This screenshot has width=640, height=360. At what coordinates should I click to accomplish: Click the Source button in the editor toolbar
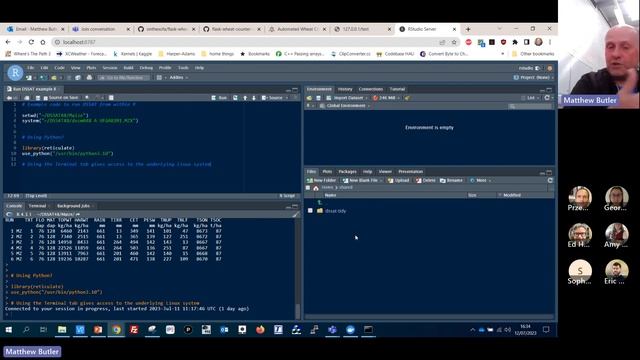click(x=273, y=98)
